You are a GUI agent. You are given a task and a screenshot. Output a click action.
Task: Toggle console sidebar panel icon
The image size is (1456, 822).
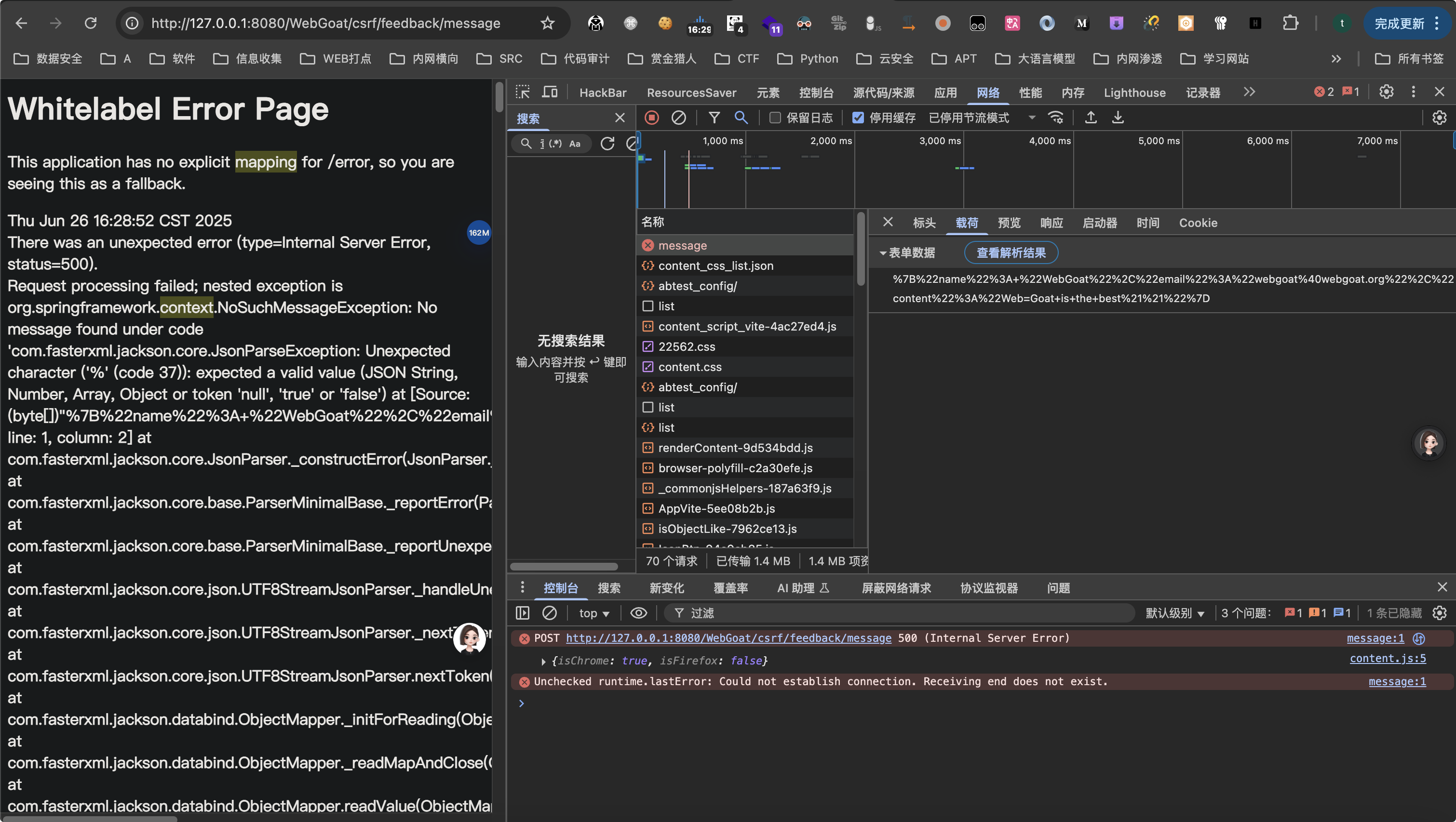(522, 613)
